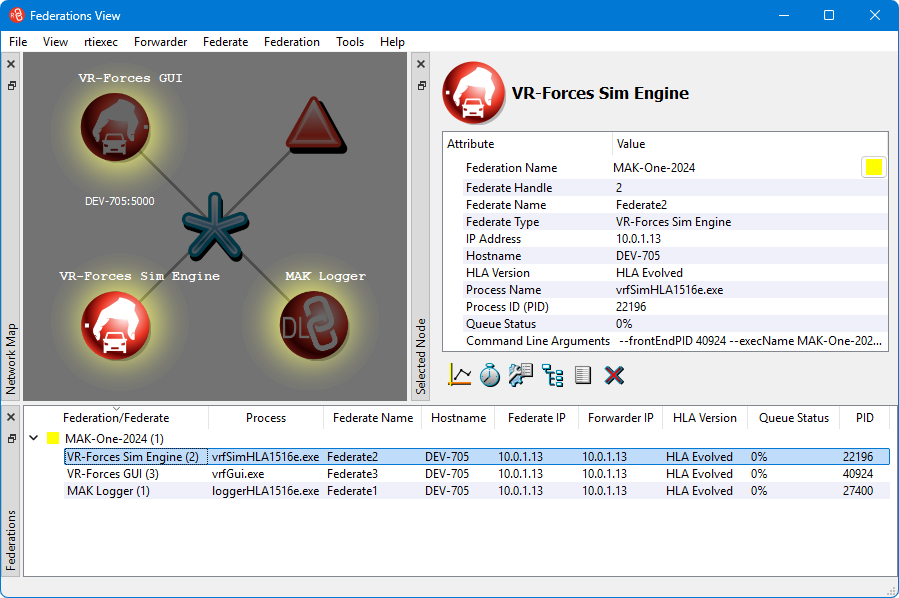This screenshot has height=598, width=899.
Task: Click the red X delete federate icon
Action: coord(614,375)
